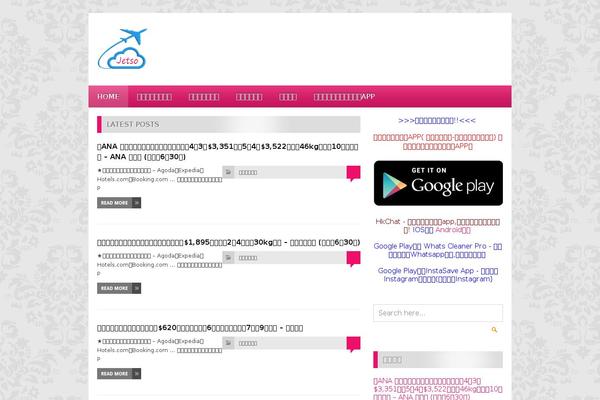Image resolution: width=600 pixels, height=400 pixels.
Task: Open the ANA post title starting $3,351
Action: pyautogui.click(x=228, y=152)
